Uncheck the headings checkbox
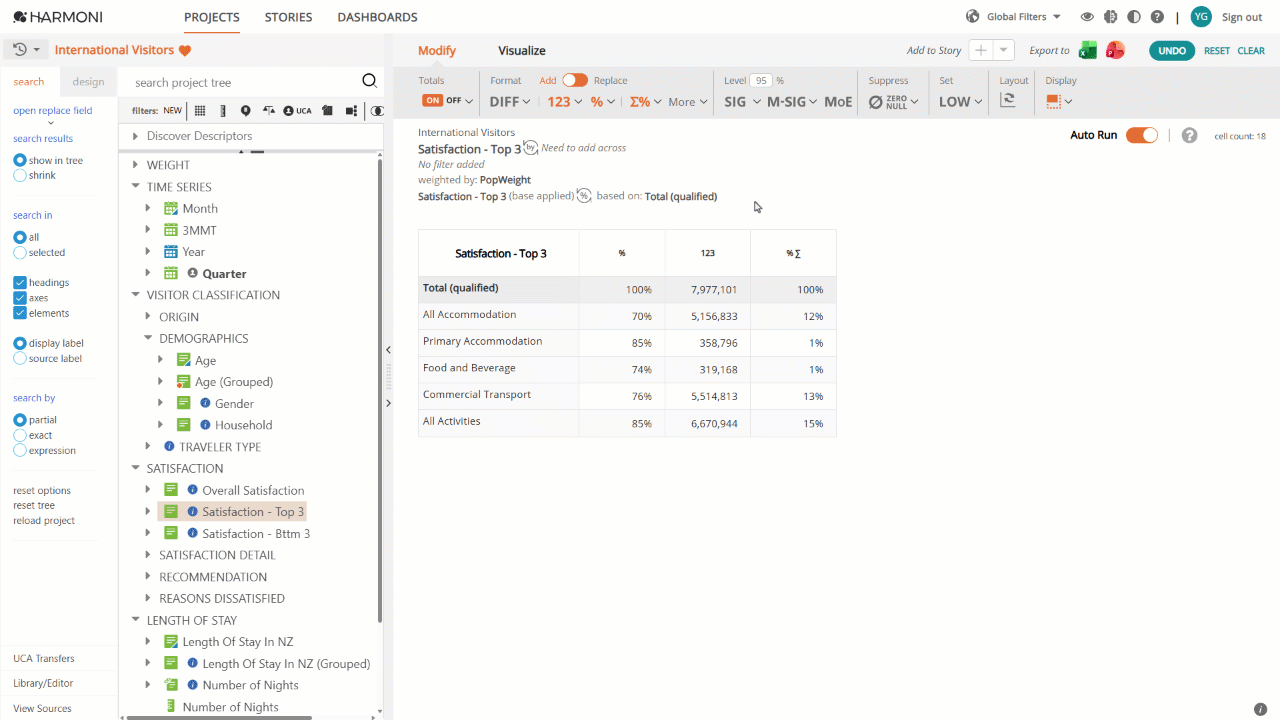The height and width of the screenshot is (720, 1280). point(19,283)
